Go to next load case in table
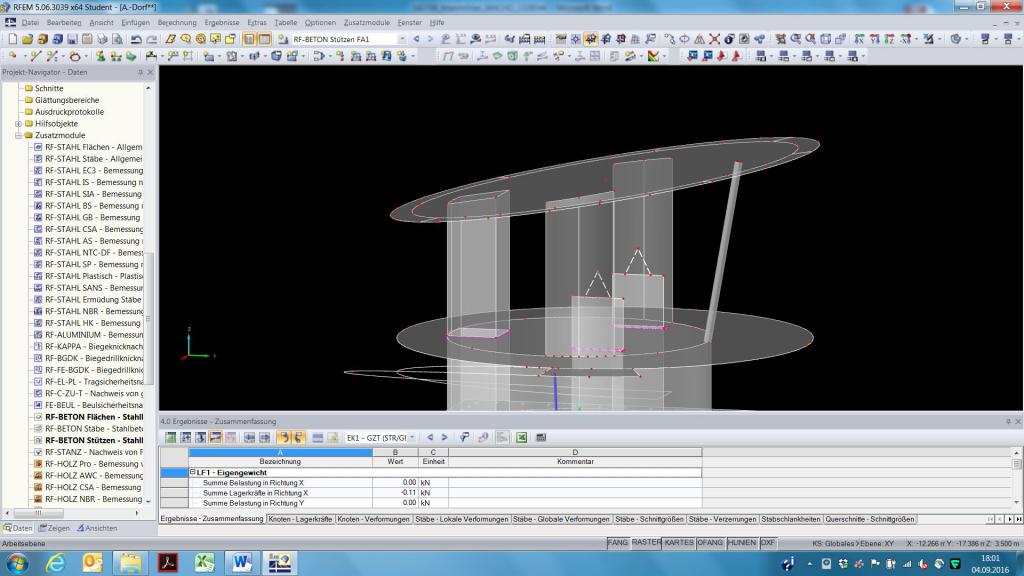Viewport: 1024px width, 576px height. (x=444, y=438)
